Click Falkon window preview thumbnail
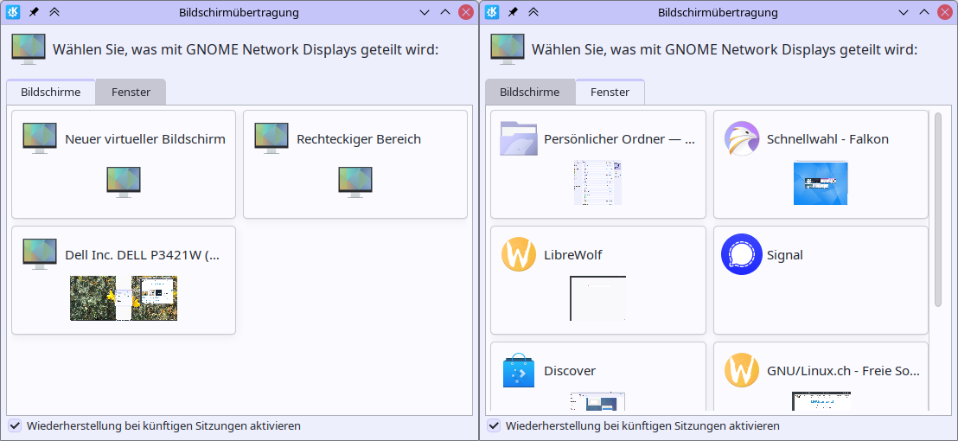Screen dimensions: 958x441 click(821, 183)
